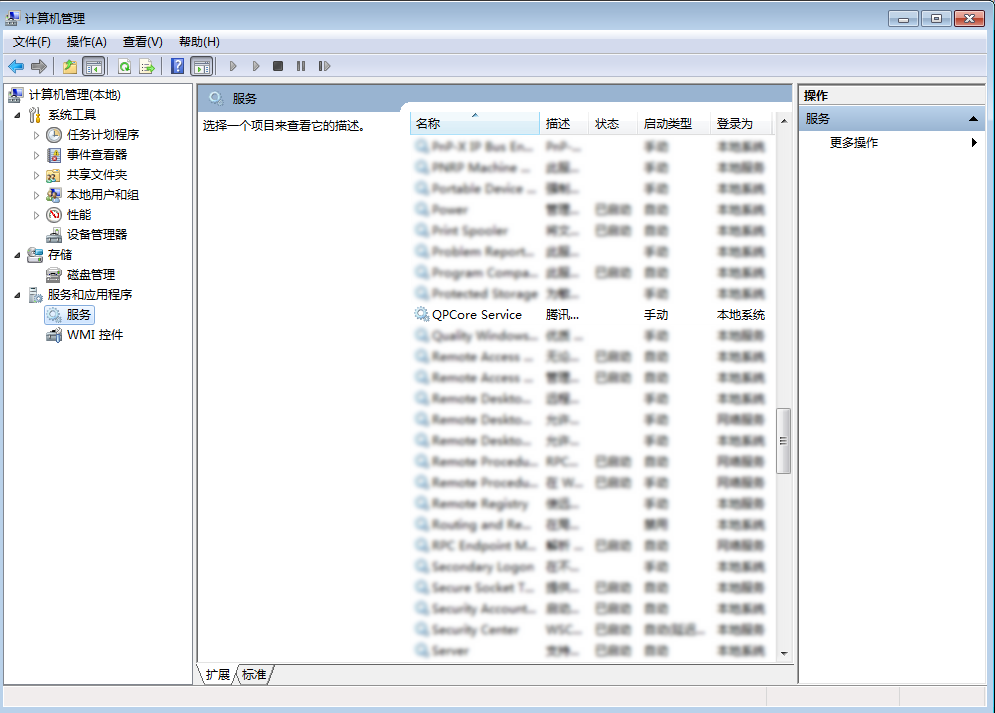Open the 文件(F) menu
The width and height of the screenshot is (995, 713).
tap(32, 42)
